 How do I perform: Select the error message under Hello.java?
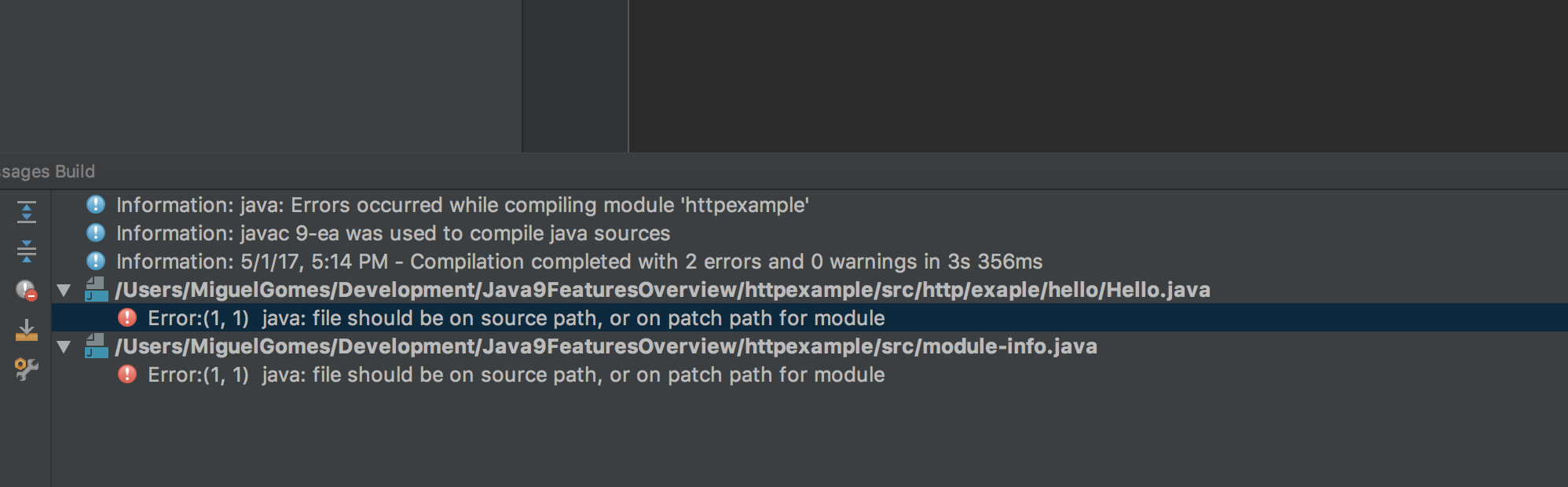pos(516,318)
